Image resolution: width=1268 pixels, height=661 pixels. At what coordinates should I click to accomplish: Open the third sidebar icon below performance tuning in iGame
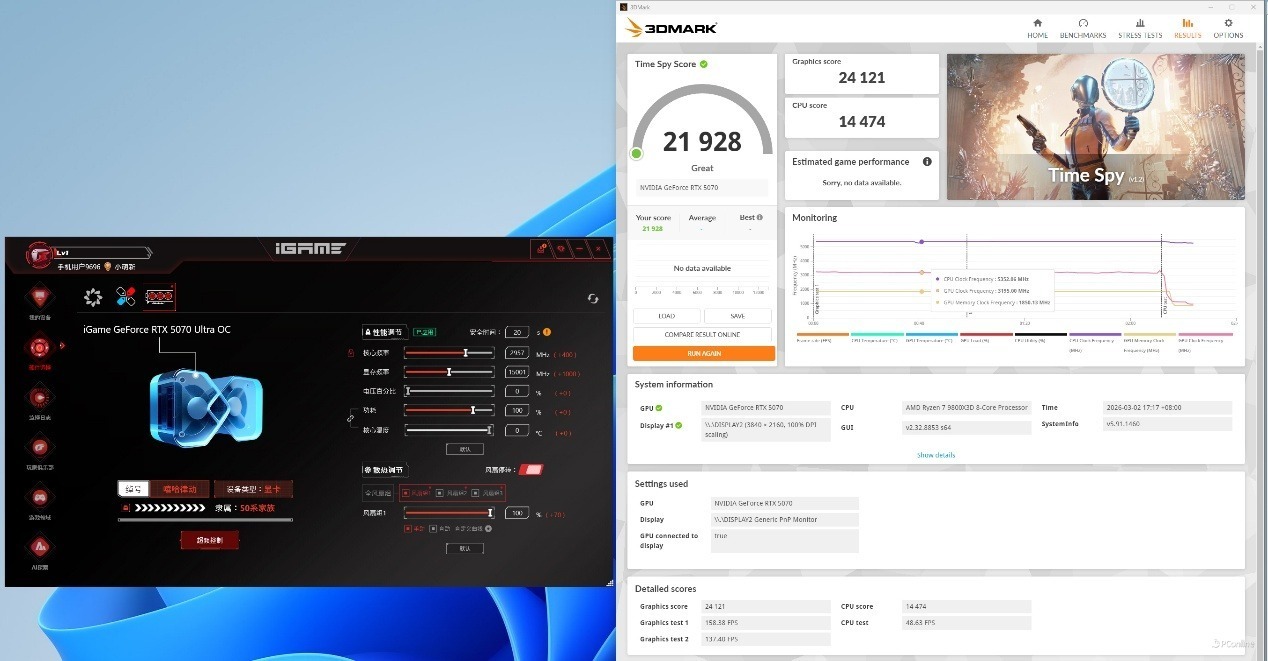click(x=39, y=397)
